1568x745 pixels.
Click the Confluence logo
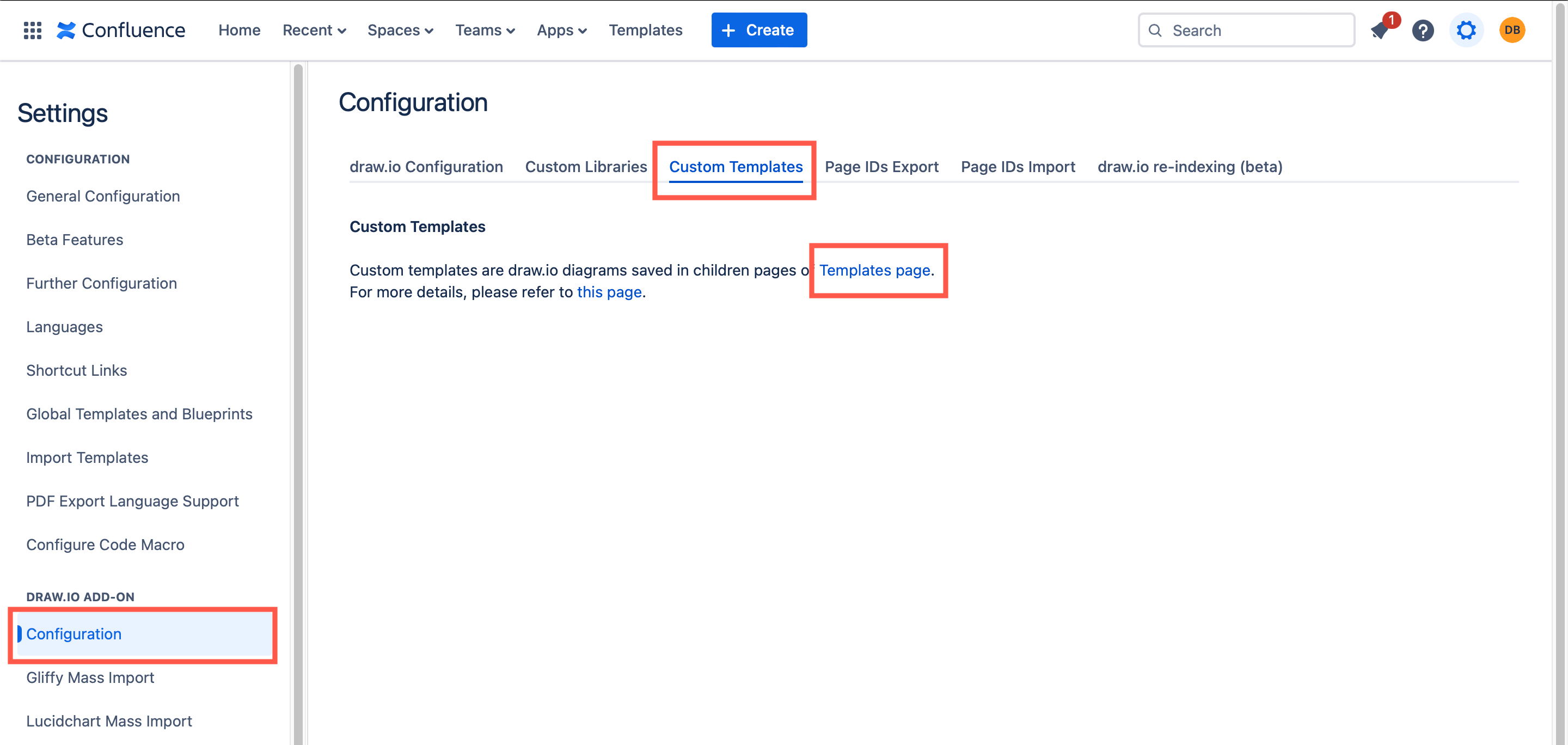pyautogui.click(x=121, y=30)
